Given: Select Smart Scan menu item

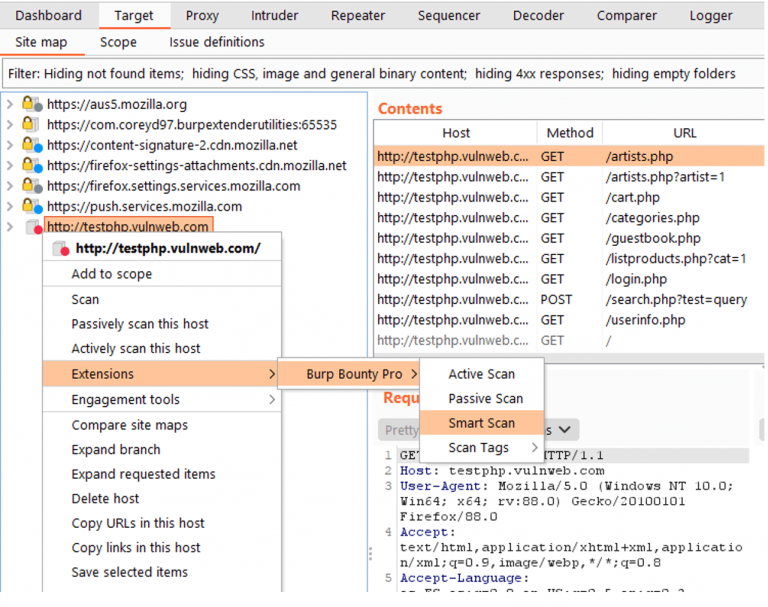Looking at the screenshot, I should [x=482, y=423].
